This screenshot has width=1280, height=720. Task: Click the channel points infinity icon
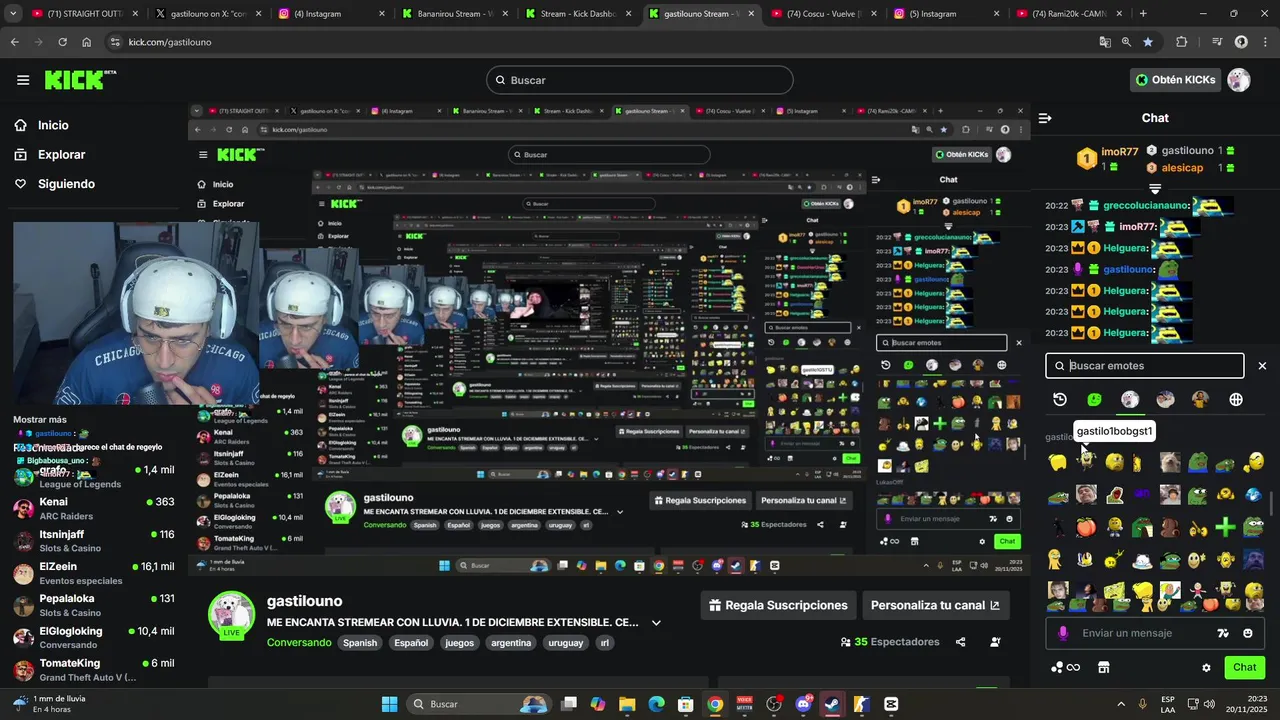pos(1066,667)
